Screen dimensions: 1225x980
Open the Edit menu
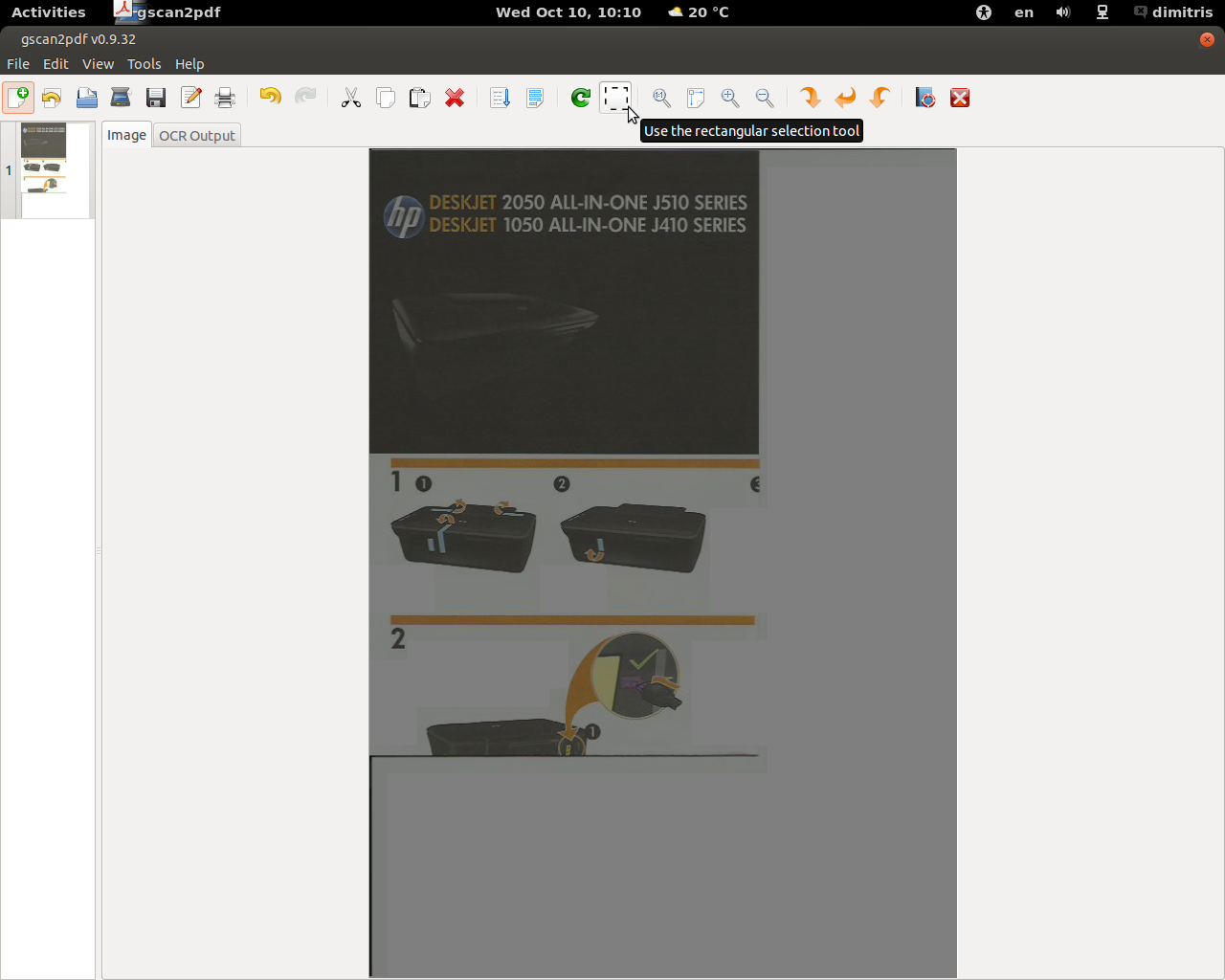(56, 64)
